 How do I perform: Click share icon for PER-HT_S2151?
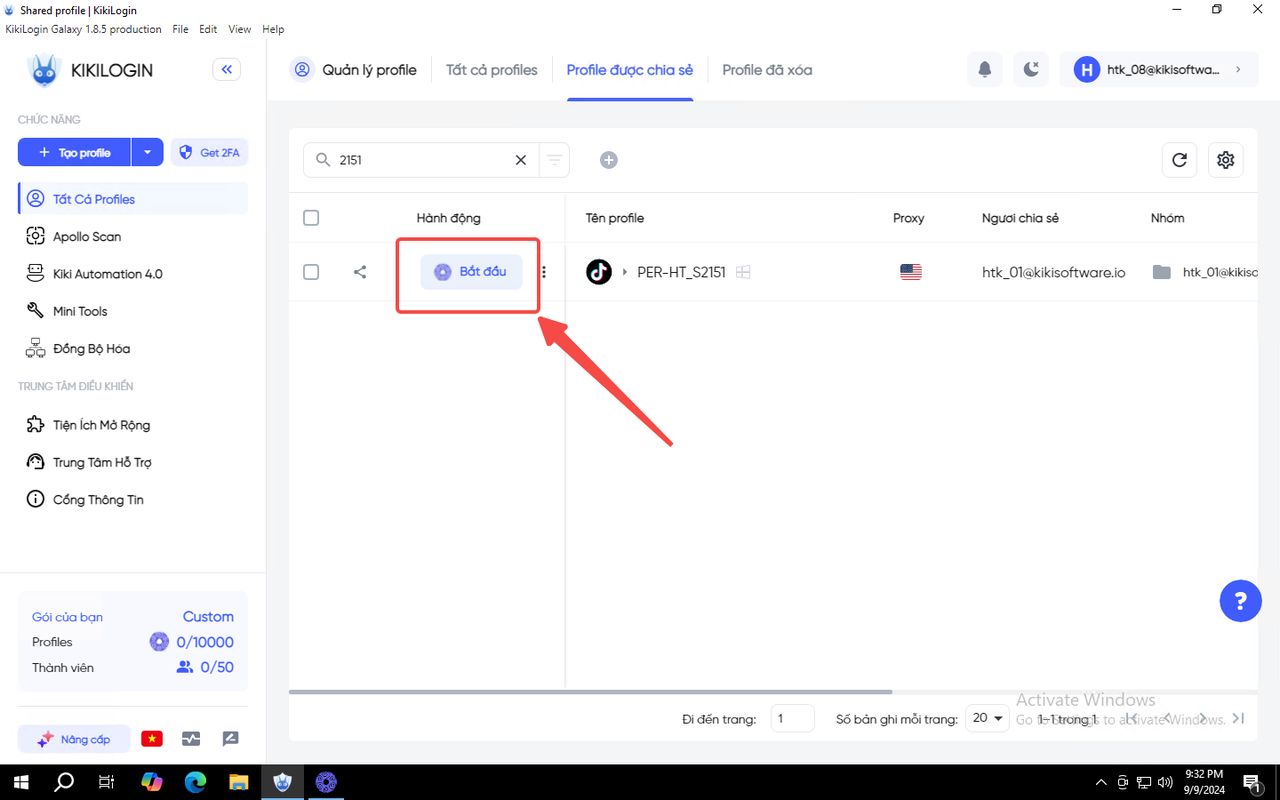pos(360,272)
